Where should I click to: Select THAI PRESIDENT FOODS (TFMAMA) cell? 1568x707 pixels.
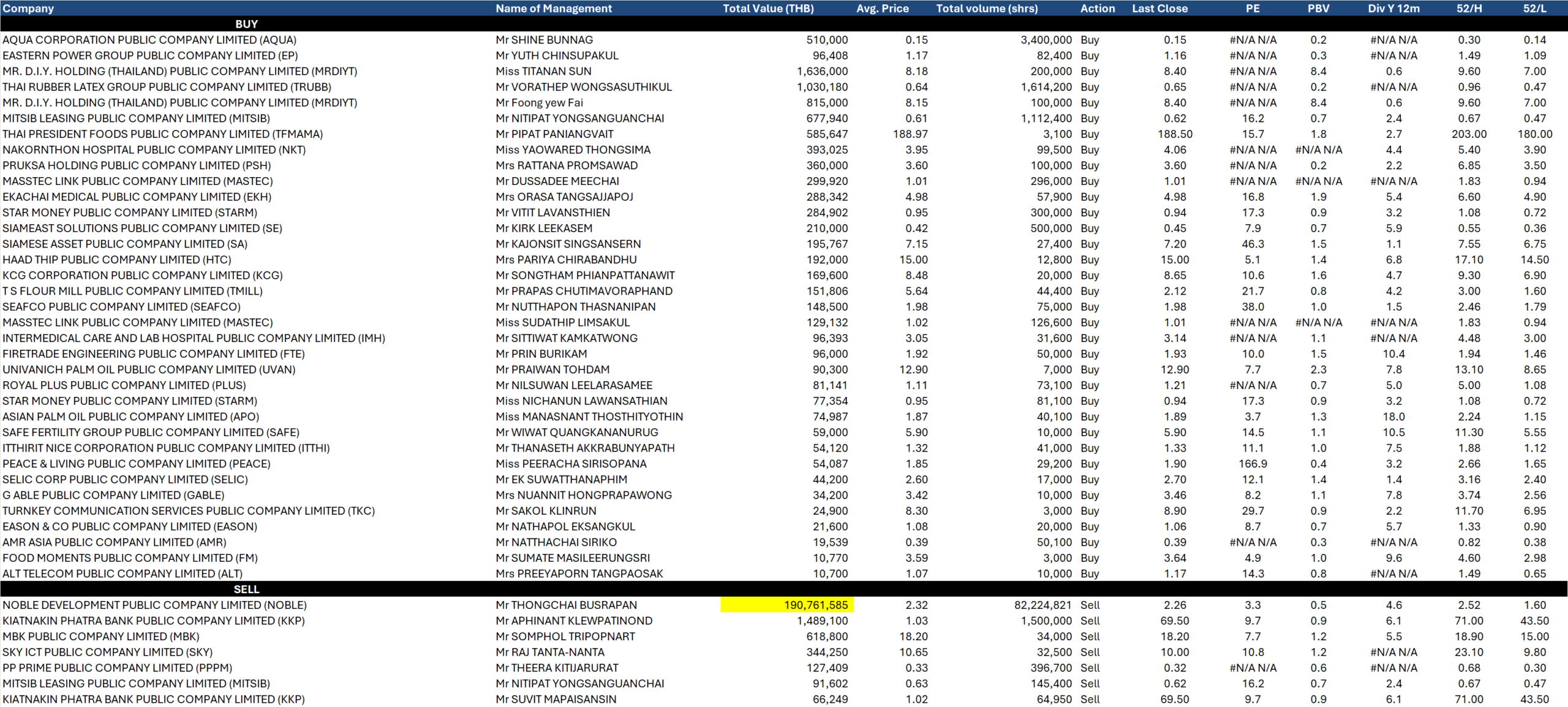tap(162, 134)
